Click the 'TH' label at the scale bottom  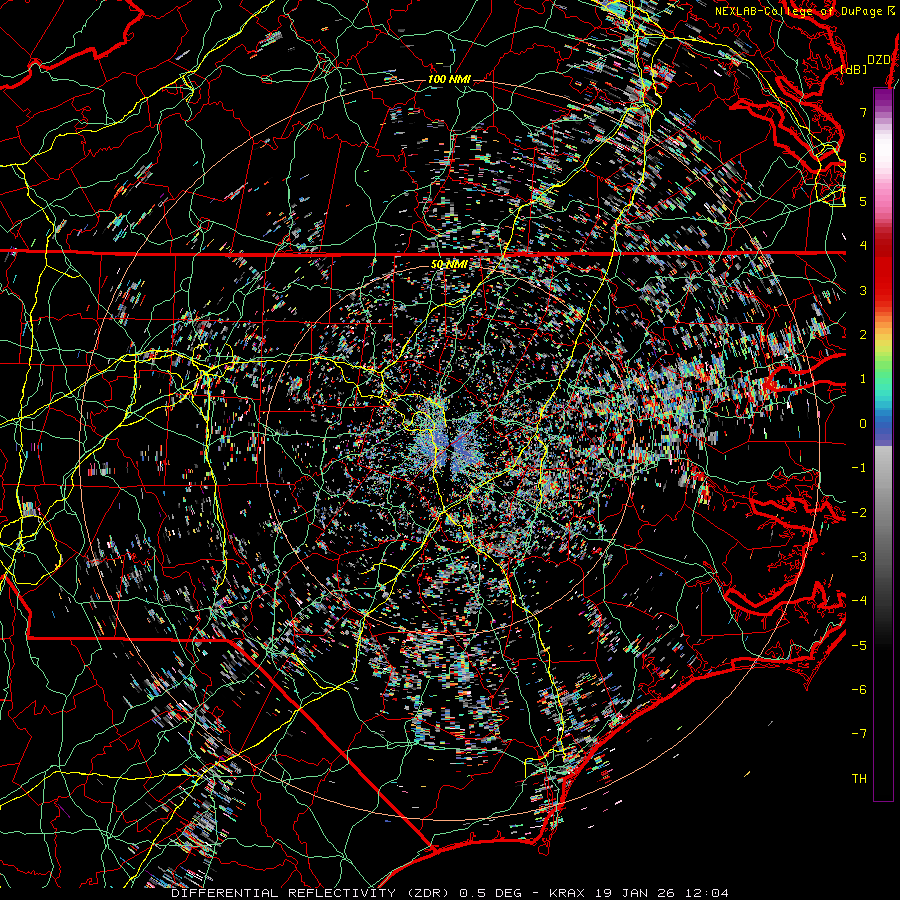pos(859,779)
